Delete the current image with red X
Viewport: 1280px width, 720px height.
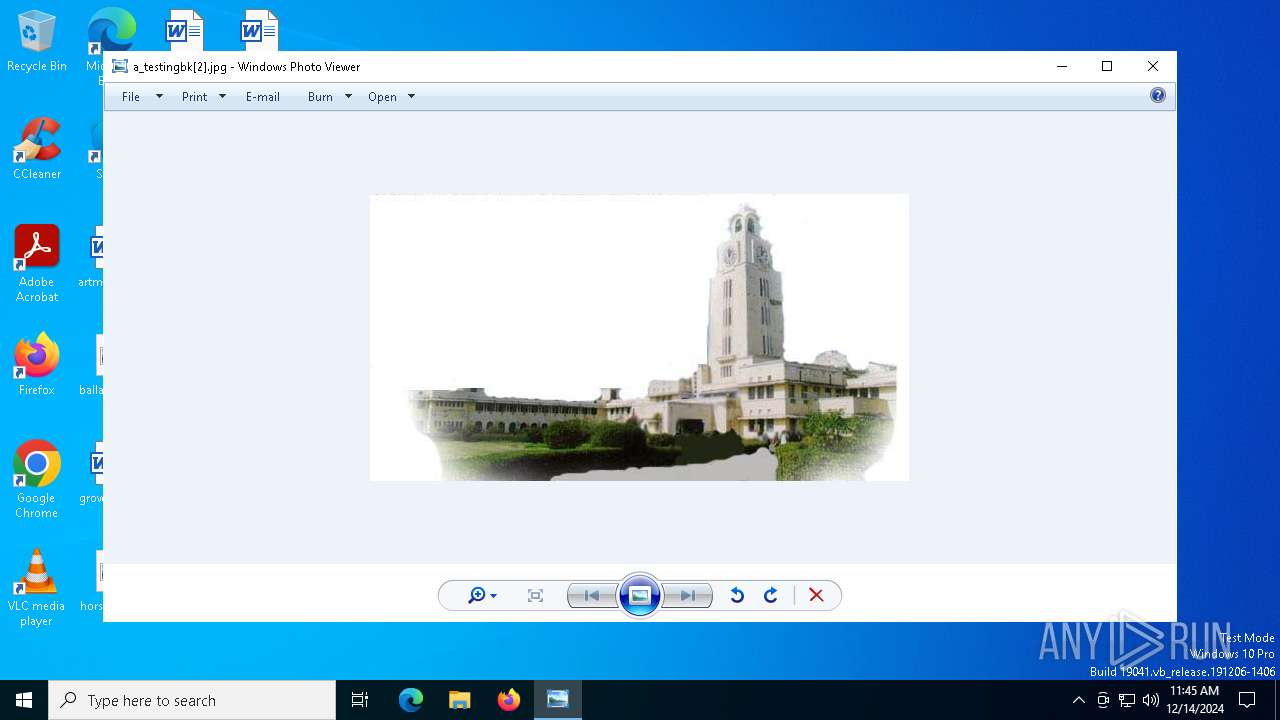click(816, 595)
